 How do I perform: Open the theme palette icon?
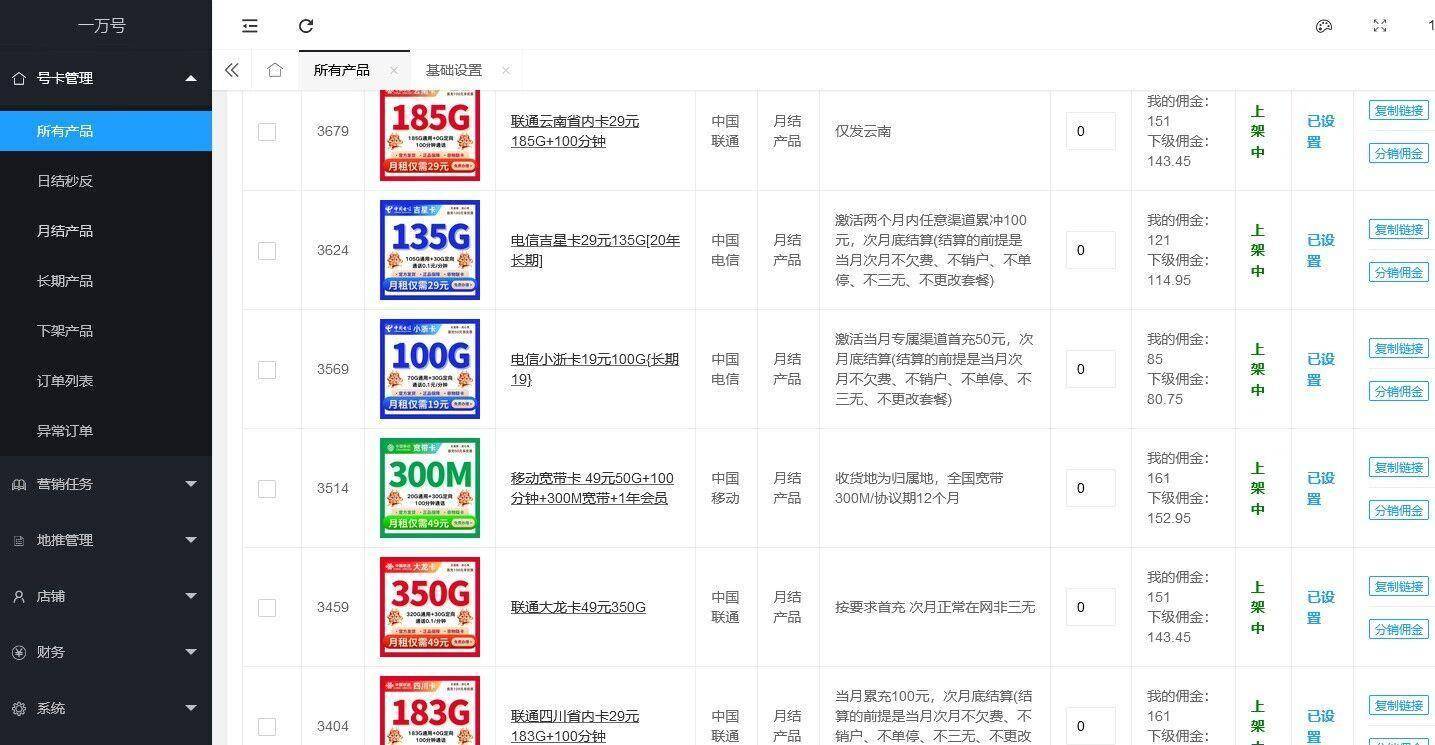pos(1324,26)
